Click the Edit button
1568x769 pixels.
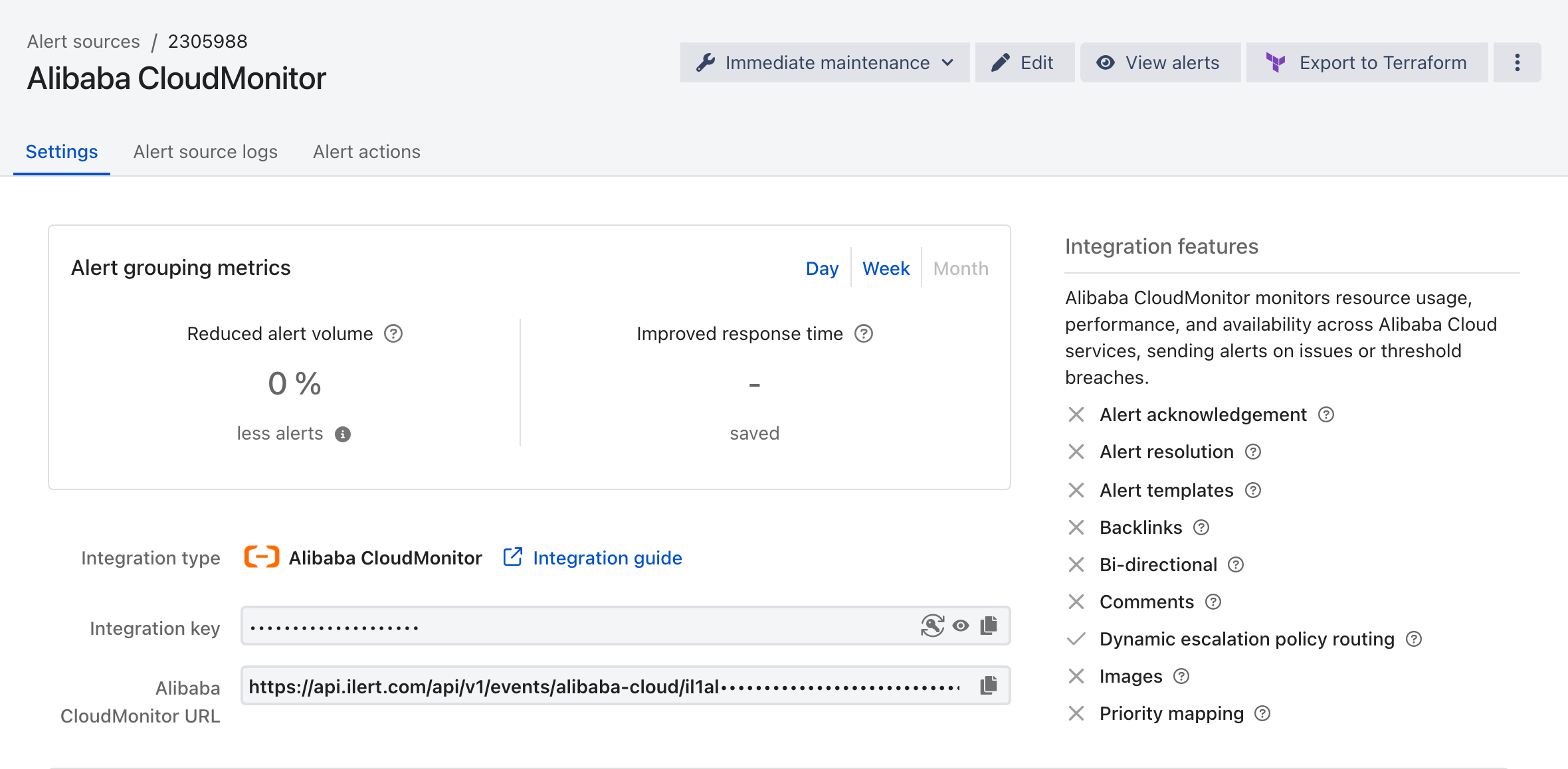click(1025, 62)
